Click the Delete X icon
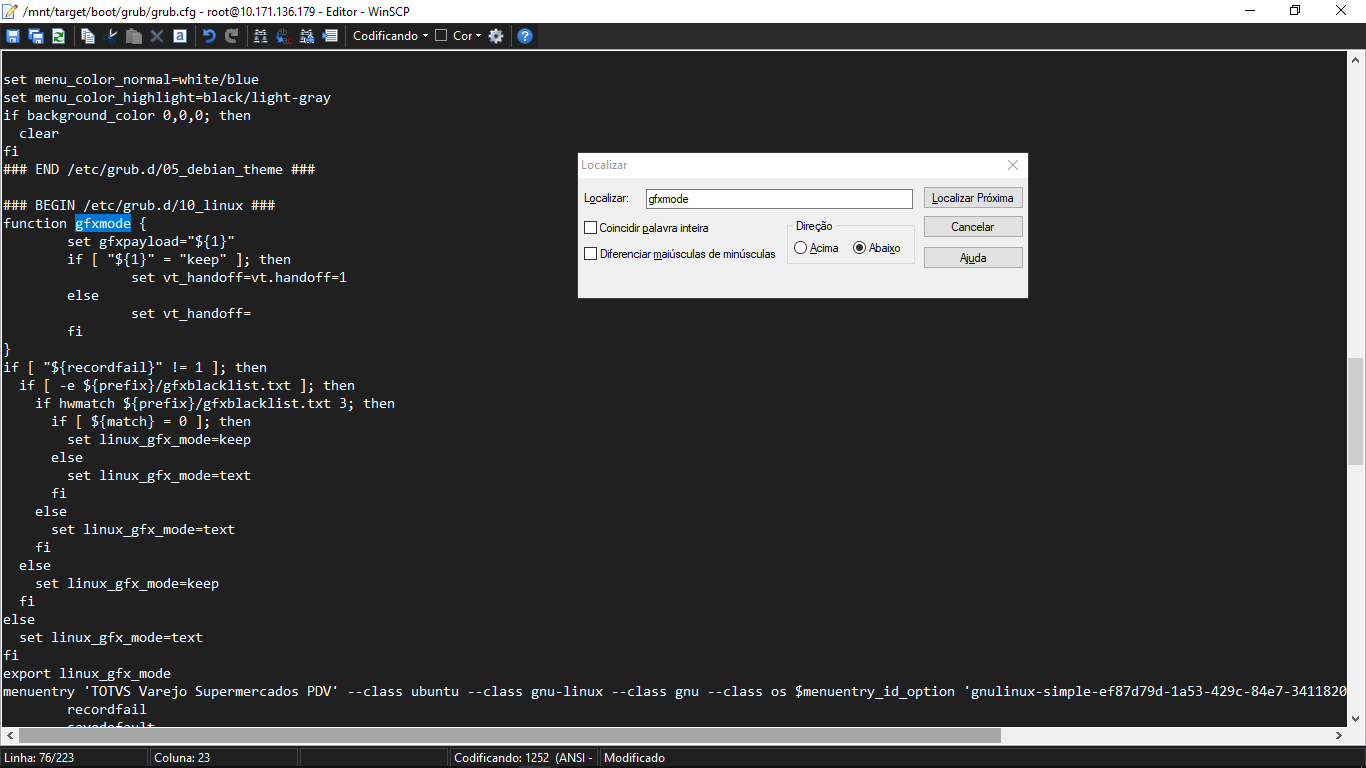 pos(157,36)
